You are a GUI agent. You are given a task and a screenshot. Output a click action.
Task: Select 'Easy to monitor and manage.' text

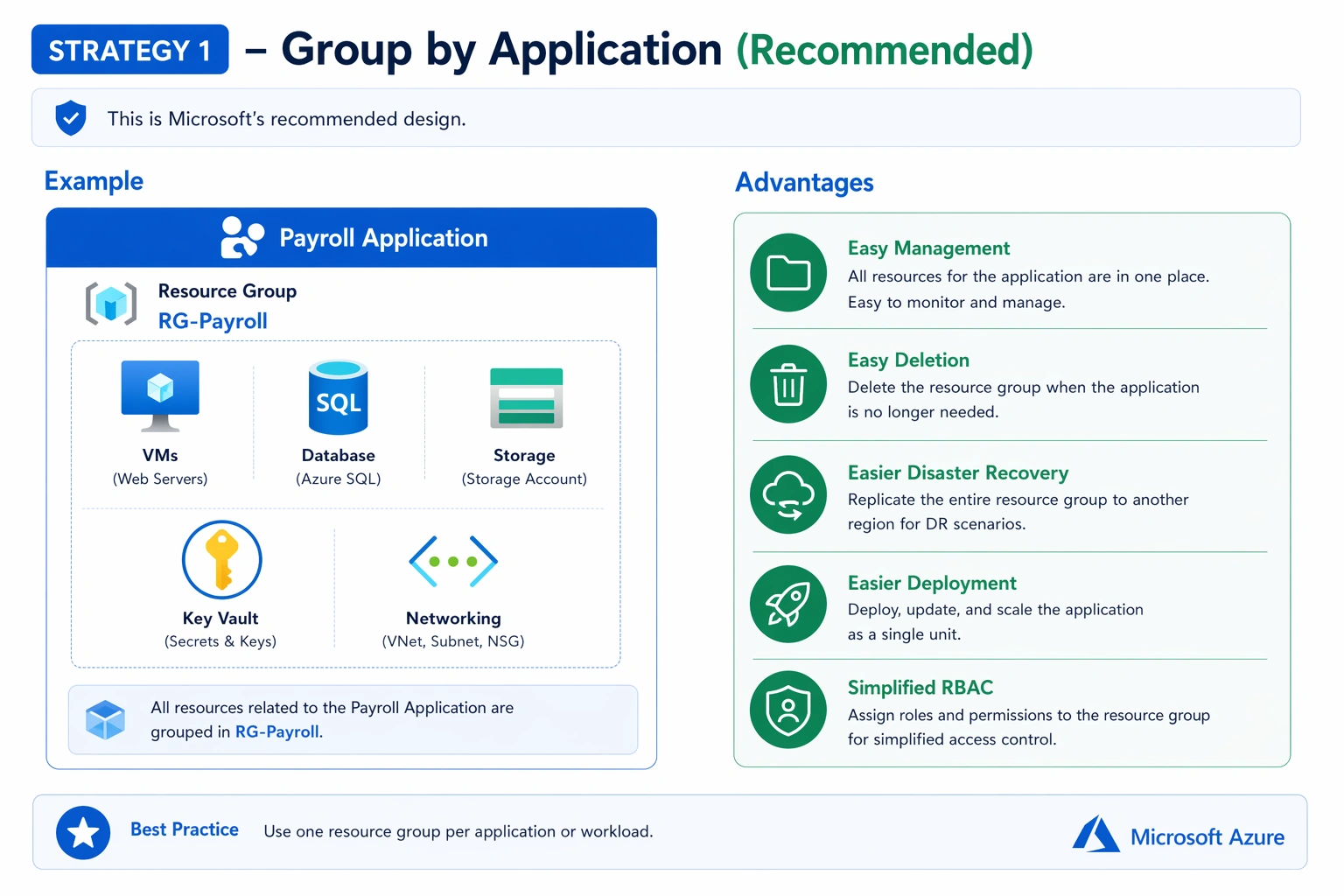click(956, 303)
